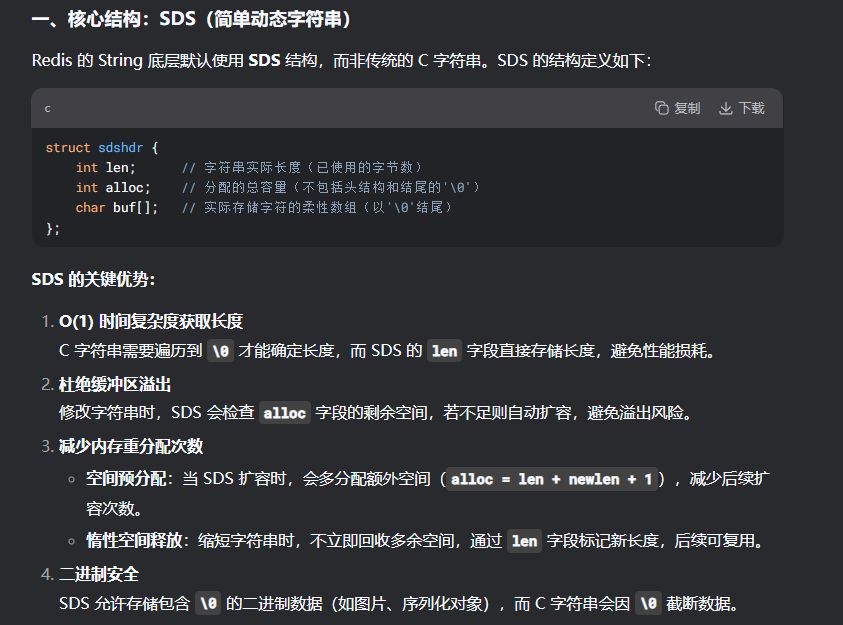The height and width of the screenshot is (625, 843).
Task: Click bold text '惰性空间释放'
Action: (x=134, y=541)
